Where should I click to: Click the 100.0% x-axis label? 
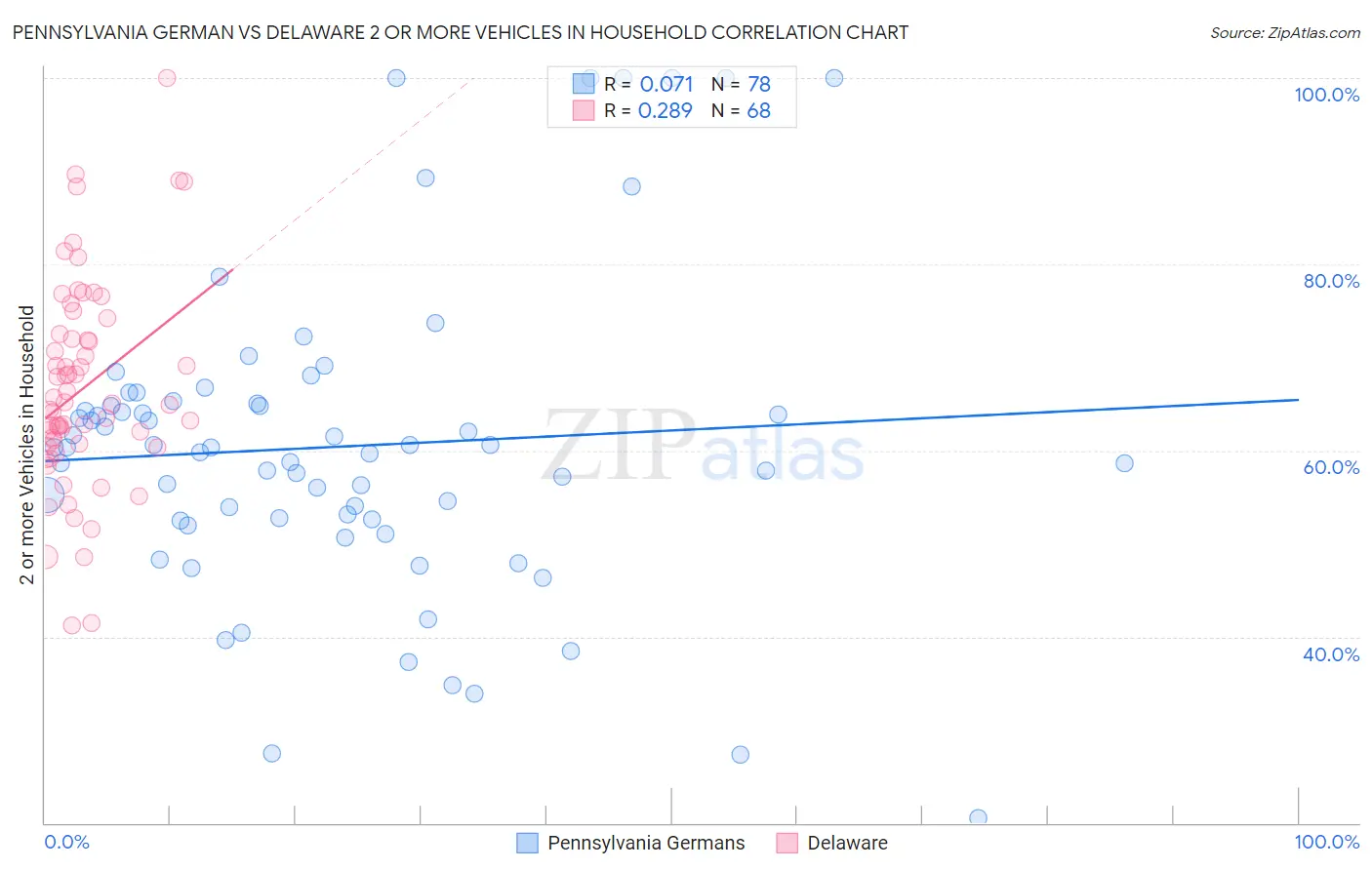point(1326,842)
